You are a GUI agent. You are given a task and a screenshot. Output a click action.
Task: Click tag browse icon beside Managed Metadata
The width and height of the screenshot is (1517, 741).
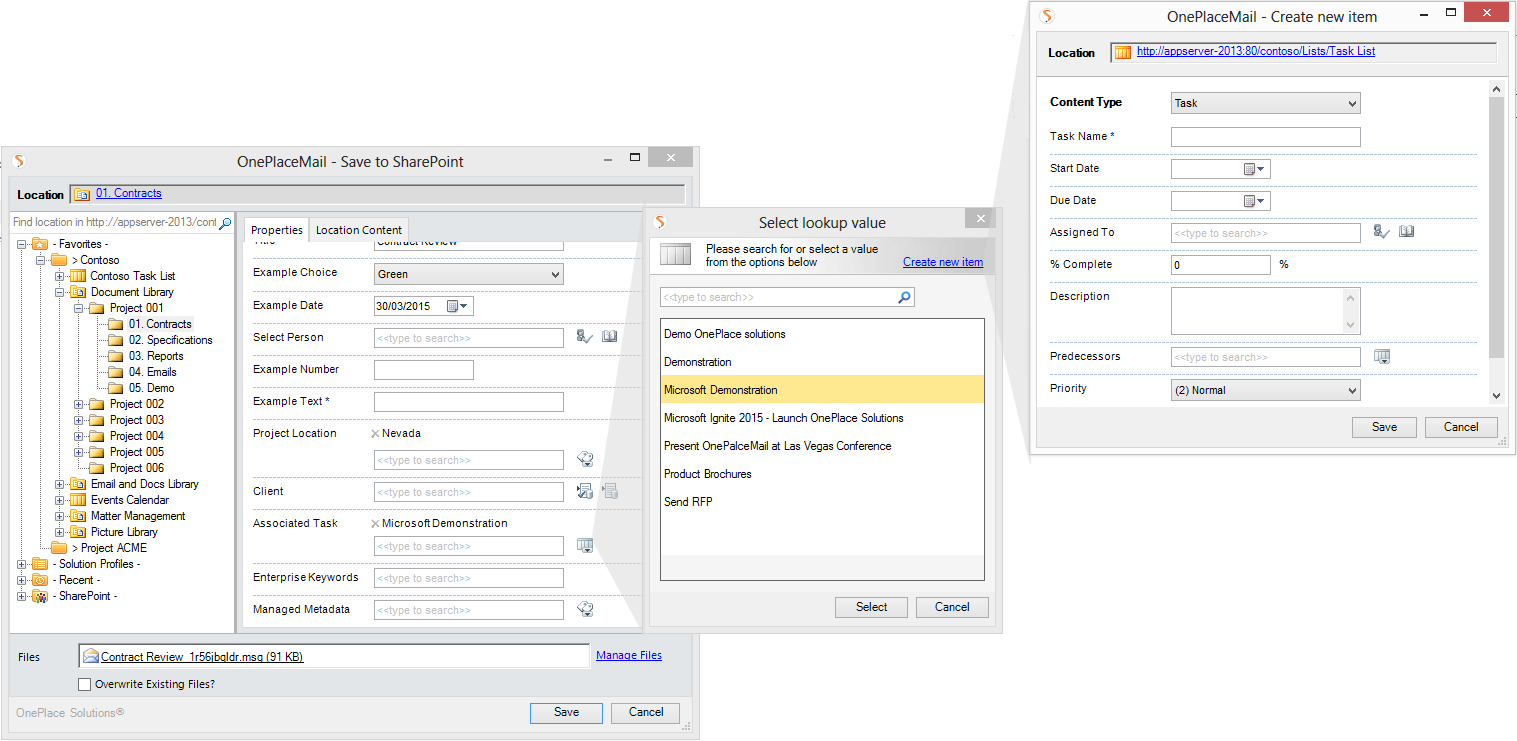tap(586, 610)
